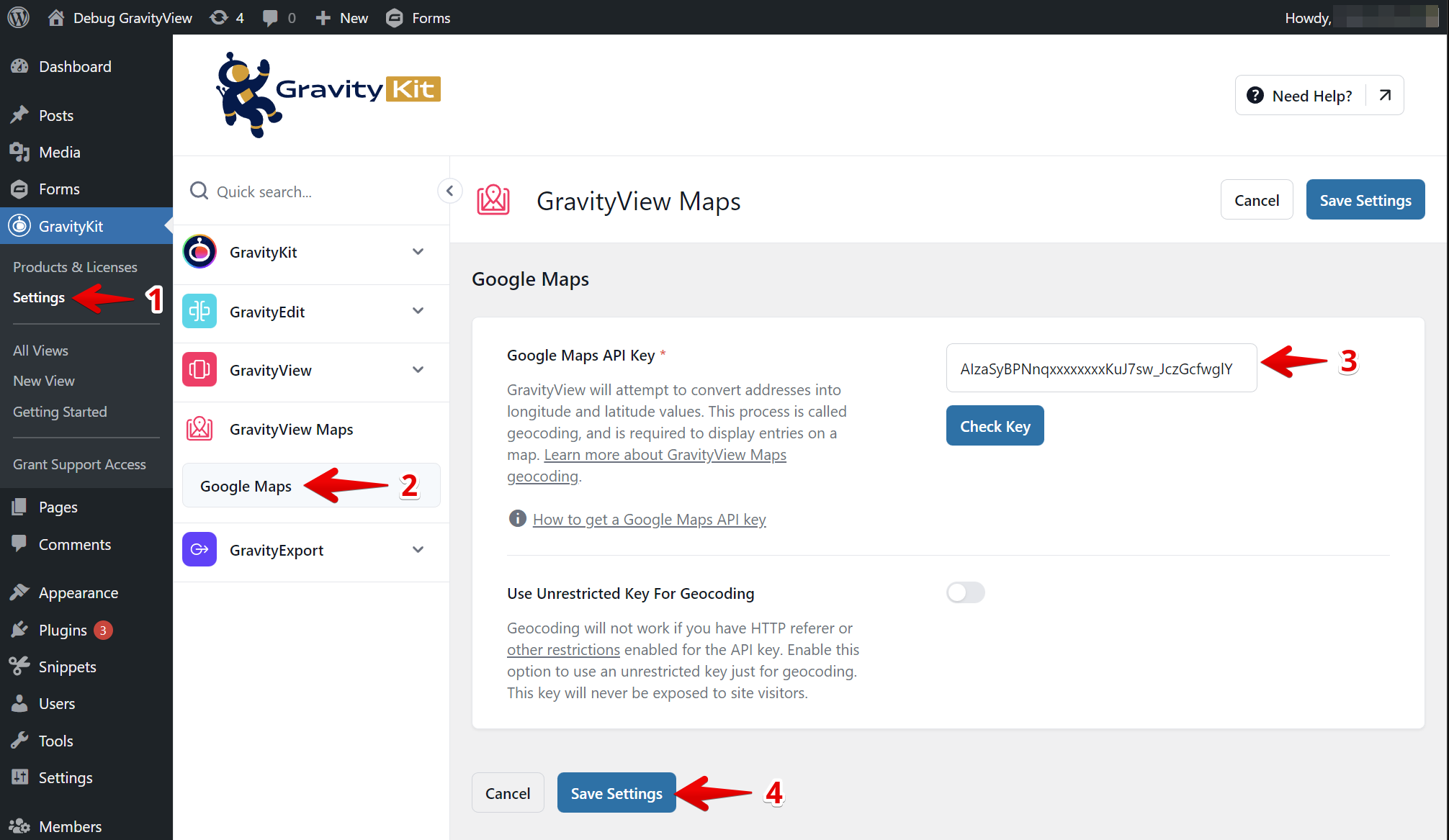Click the top Cancel button

[1257, 199]
